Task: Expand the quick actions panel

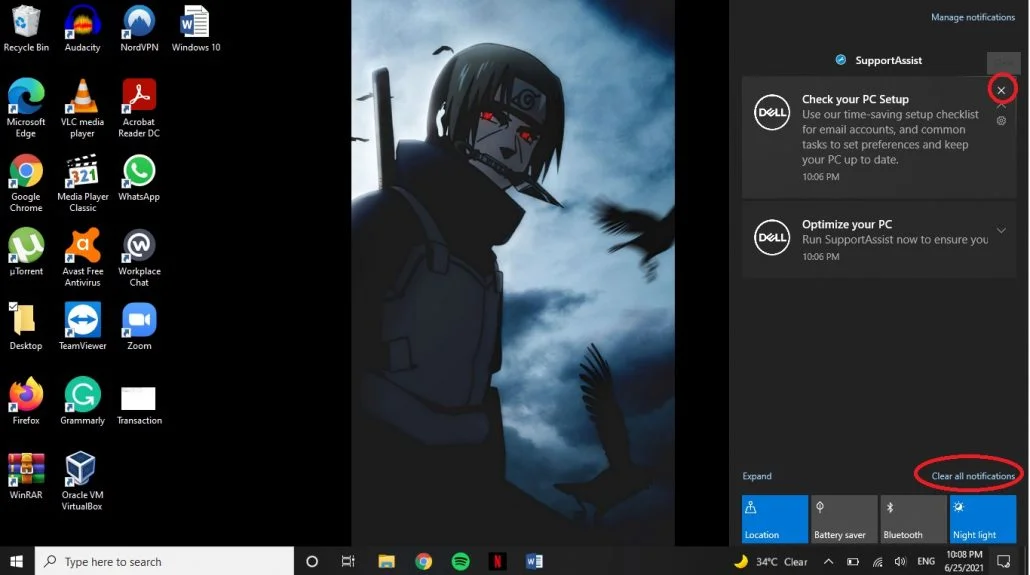Action: point(757,476)
